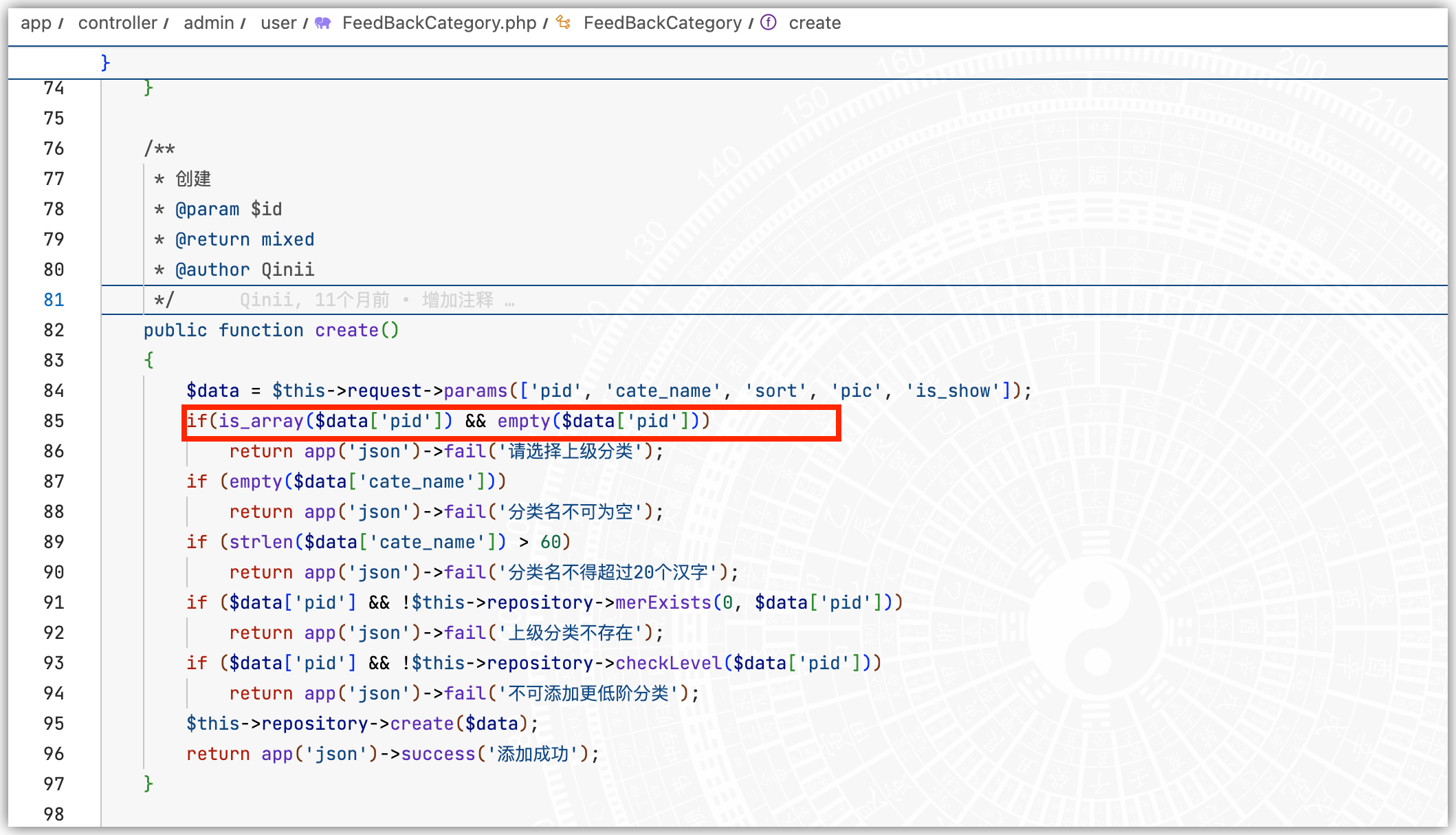Open 'admin' breadcrumb segment
Screen dimensions: 1456x835
click(x=209, y=23)
